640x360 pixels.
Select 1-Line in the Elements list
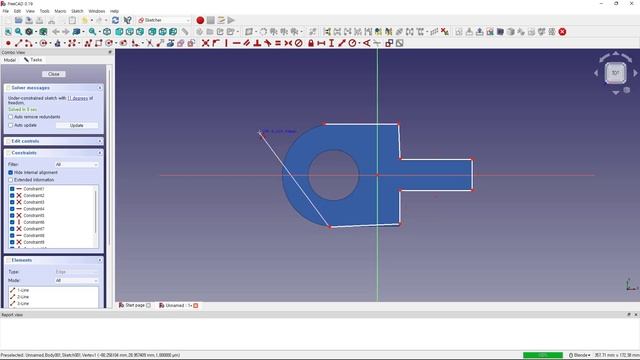click(x=23, y=290)
